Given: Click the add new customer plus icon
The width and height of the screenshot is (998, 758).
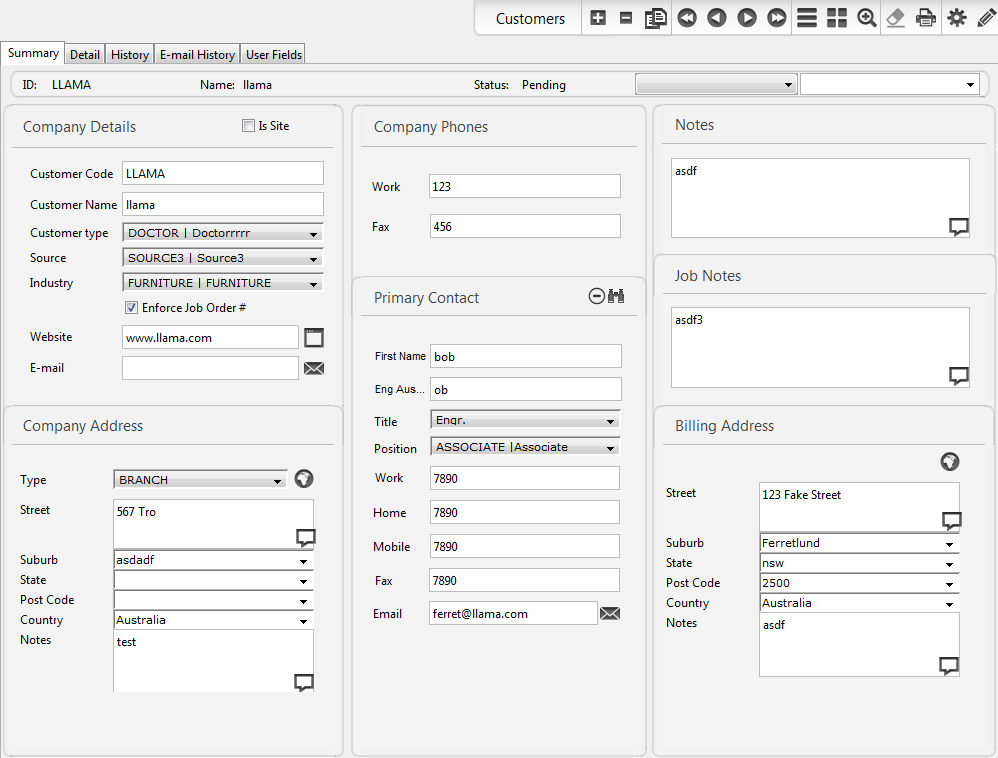Looking at the screenshot, I should 598,18.
